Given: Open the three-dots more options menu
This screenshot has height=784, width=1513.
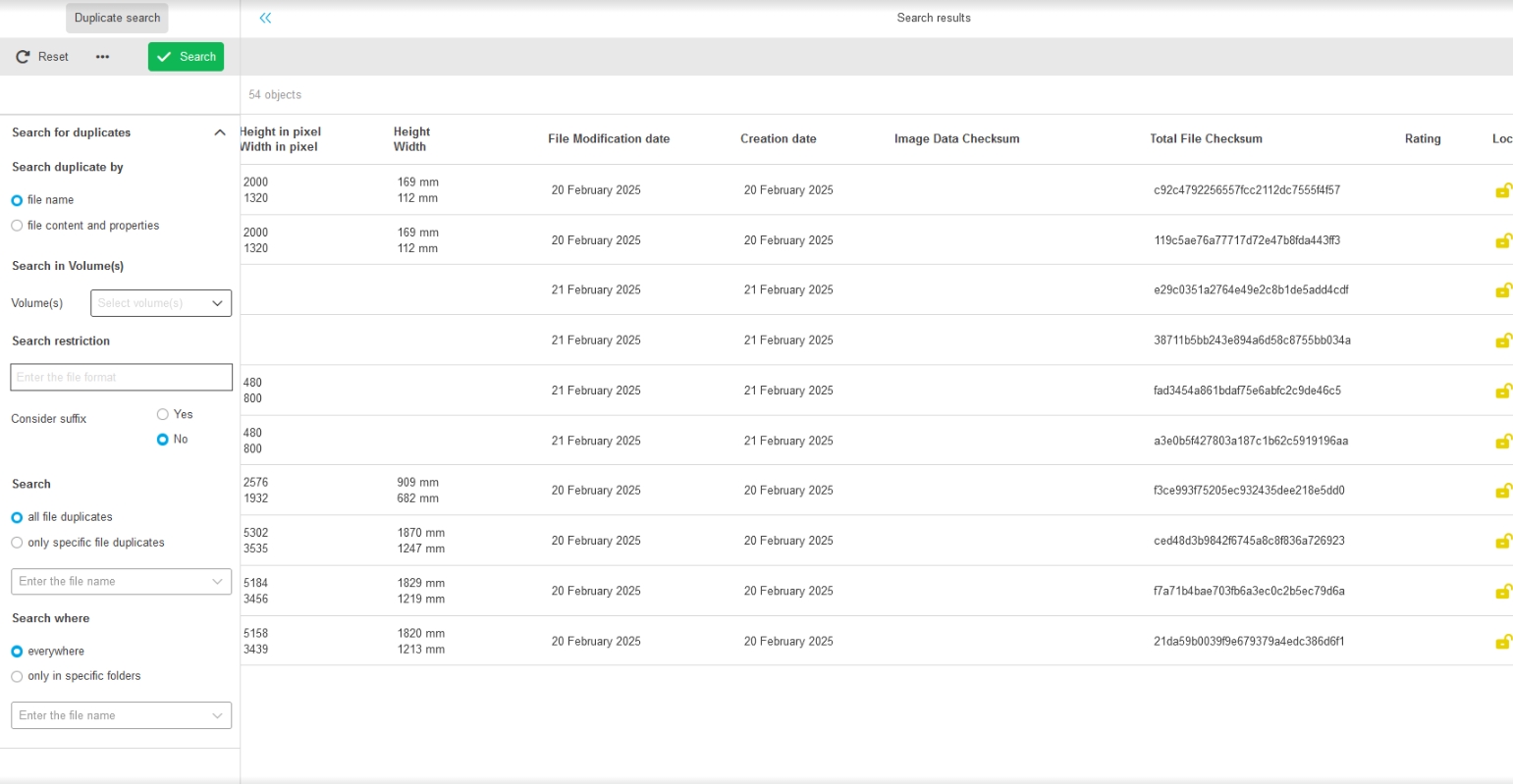Looking at the screenshot, I should [102, 57].
